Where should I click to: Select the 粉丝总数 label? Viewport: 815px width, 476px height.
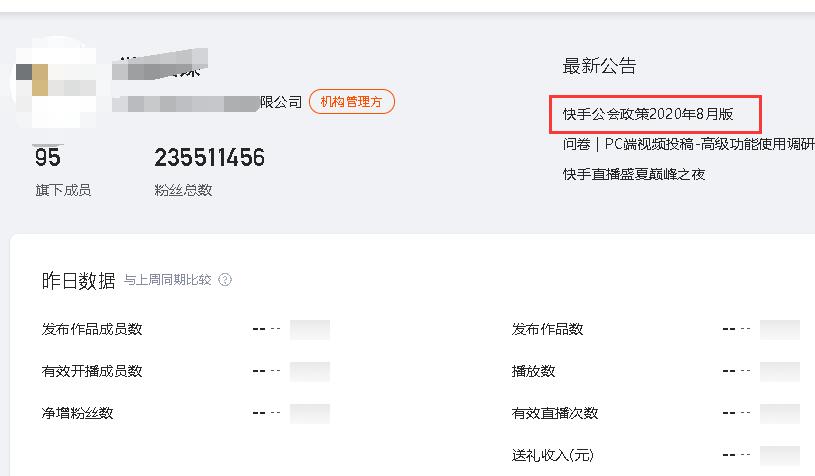[183, 190]
